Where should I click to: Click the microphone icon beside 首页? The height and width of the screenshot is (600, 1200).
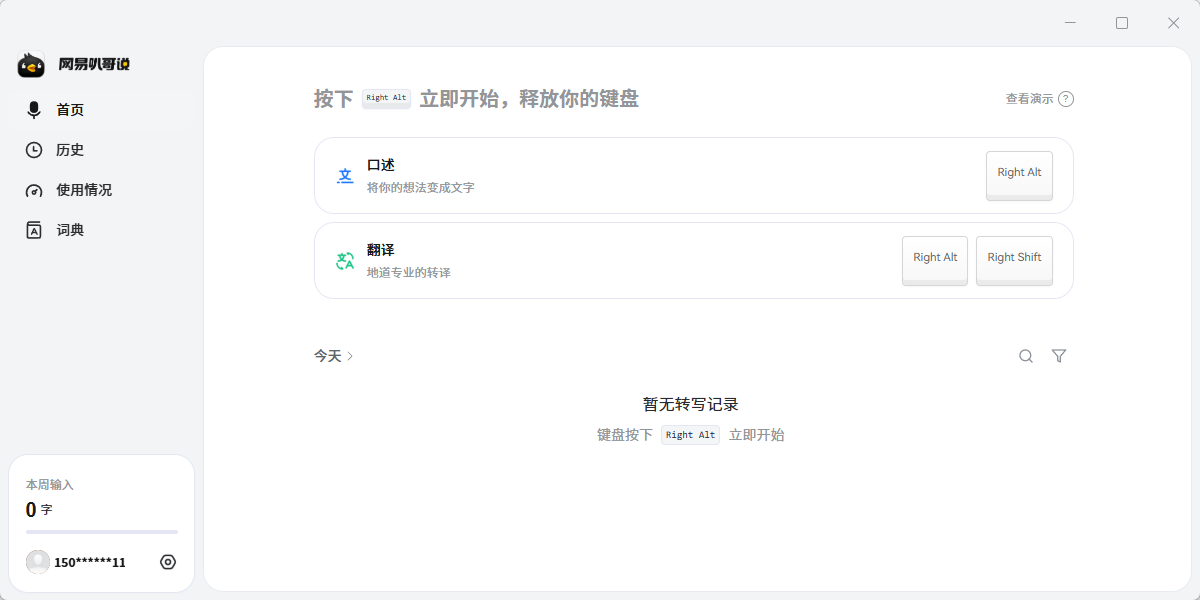34,110
